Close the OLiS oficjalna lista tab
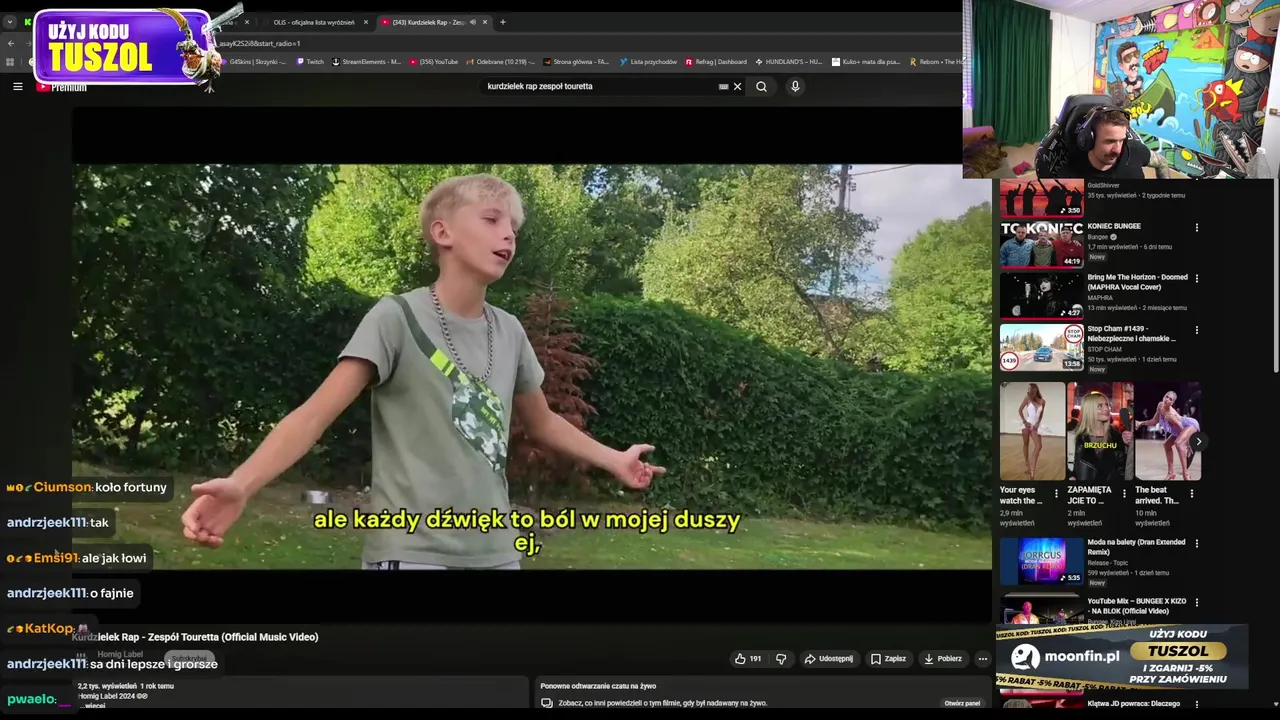1280x720 pixels. pyautogui.click(x=365, y=22)
